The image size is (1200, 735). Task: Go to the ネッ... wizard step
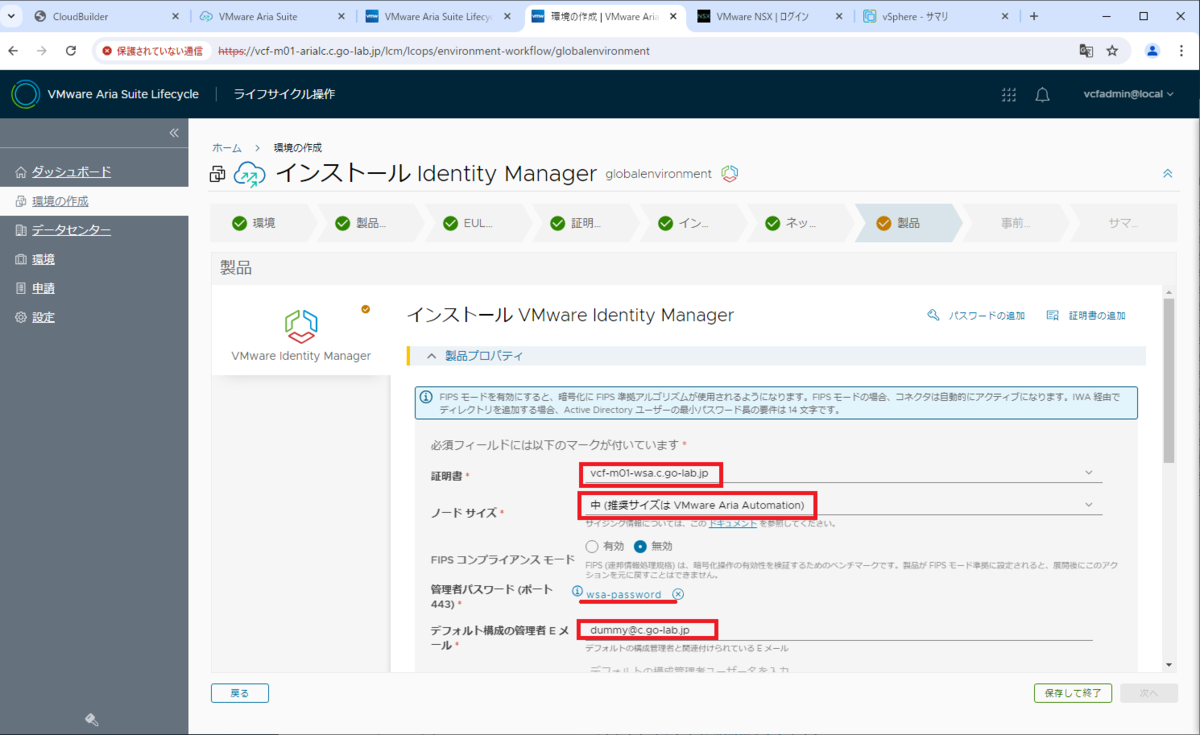(801, 223)
